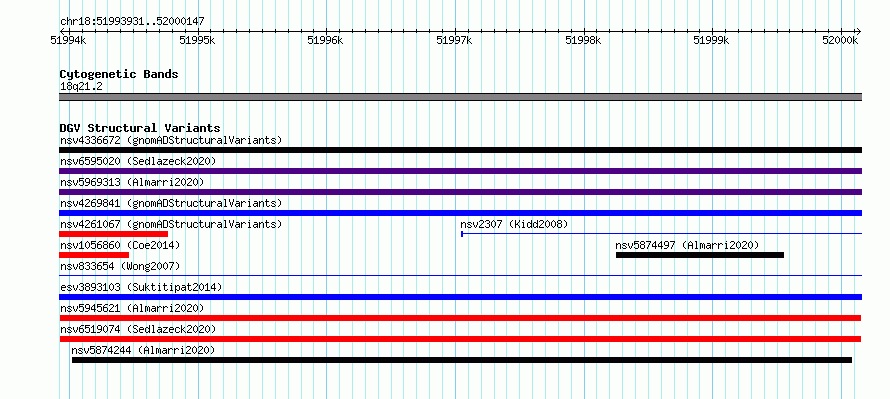
Task: Select the short red nsv1056860 bar
Action: coord(94,255)
